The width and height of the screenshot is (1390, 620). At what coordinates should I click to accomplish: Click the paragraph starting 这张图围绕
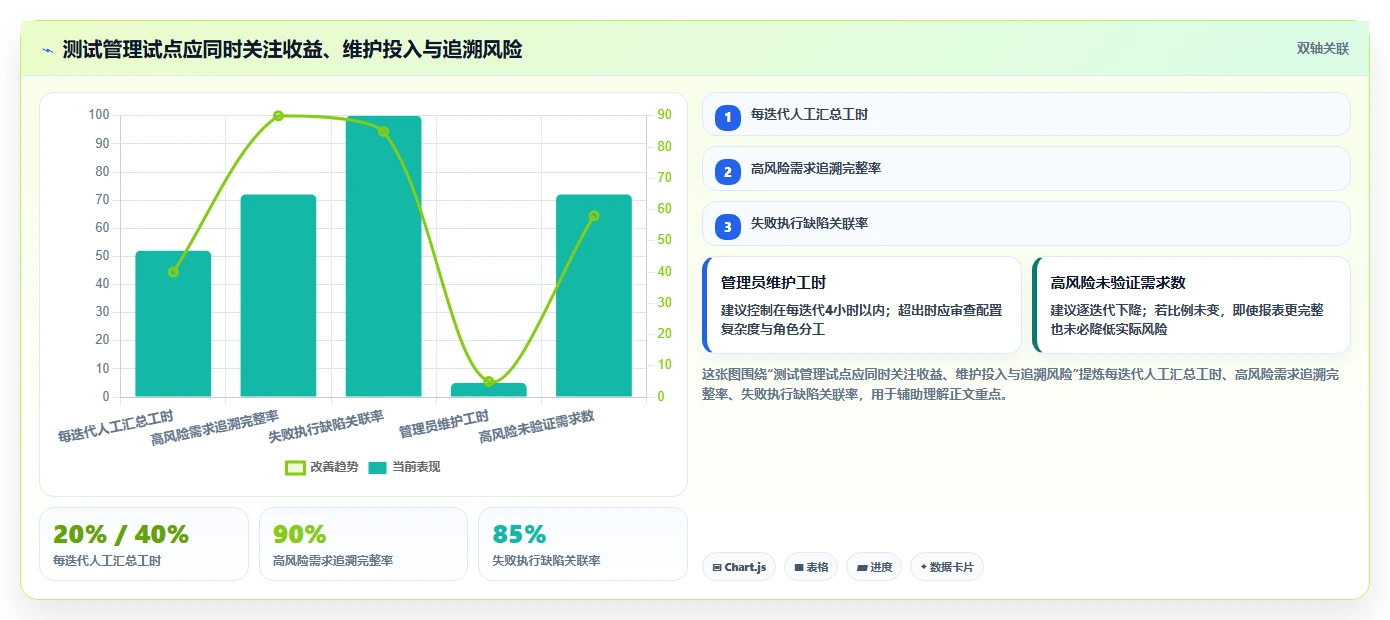pos(1021,384)
